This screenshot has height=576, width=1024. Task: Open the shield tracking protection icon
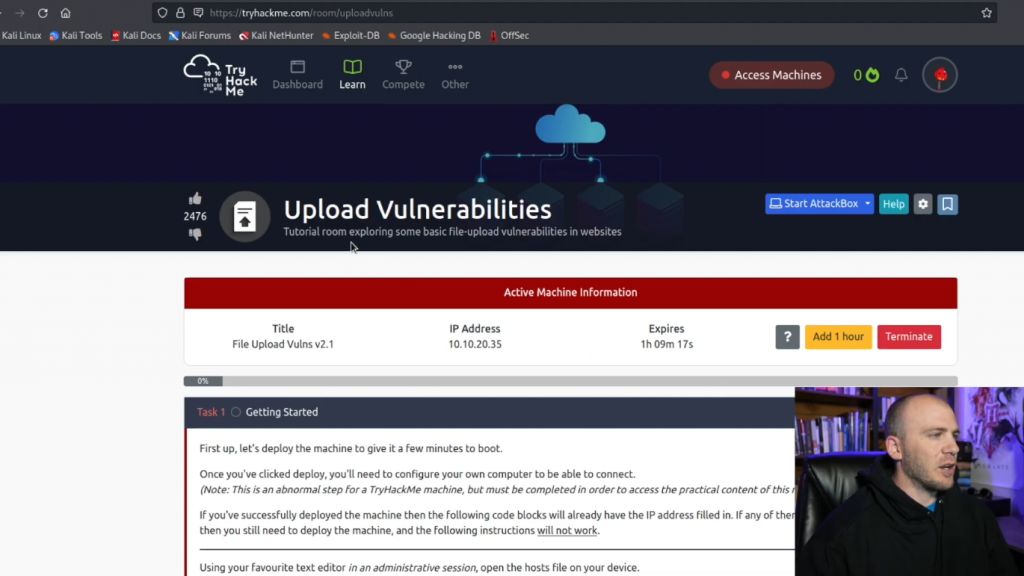point(163,13)
